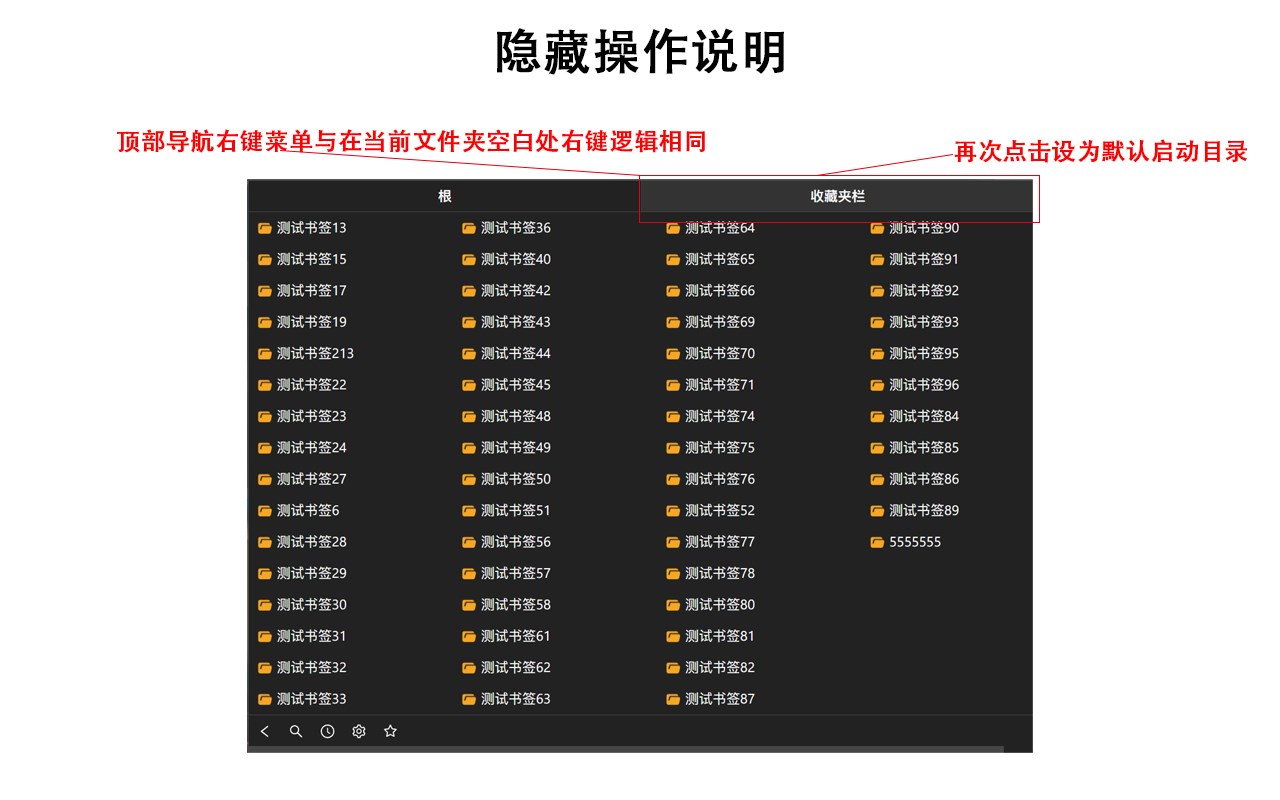Open the 测试书签33 bookmark folder
Viewport: 1280px width, 800px height.
(x=306, y=699)
